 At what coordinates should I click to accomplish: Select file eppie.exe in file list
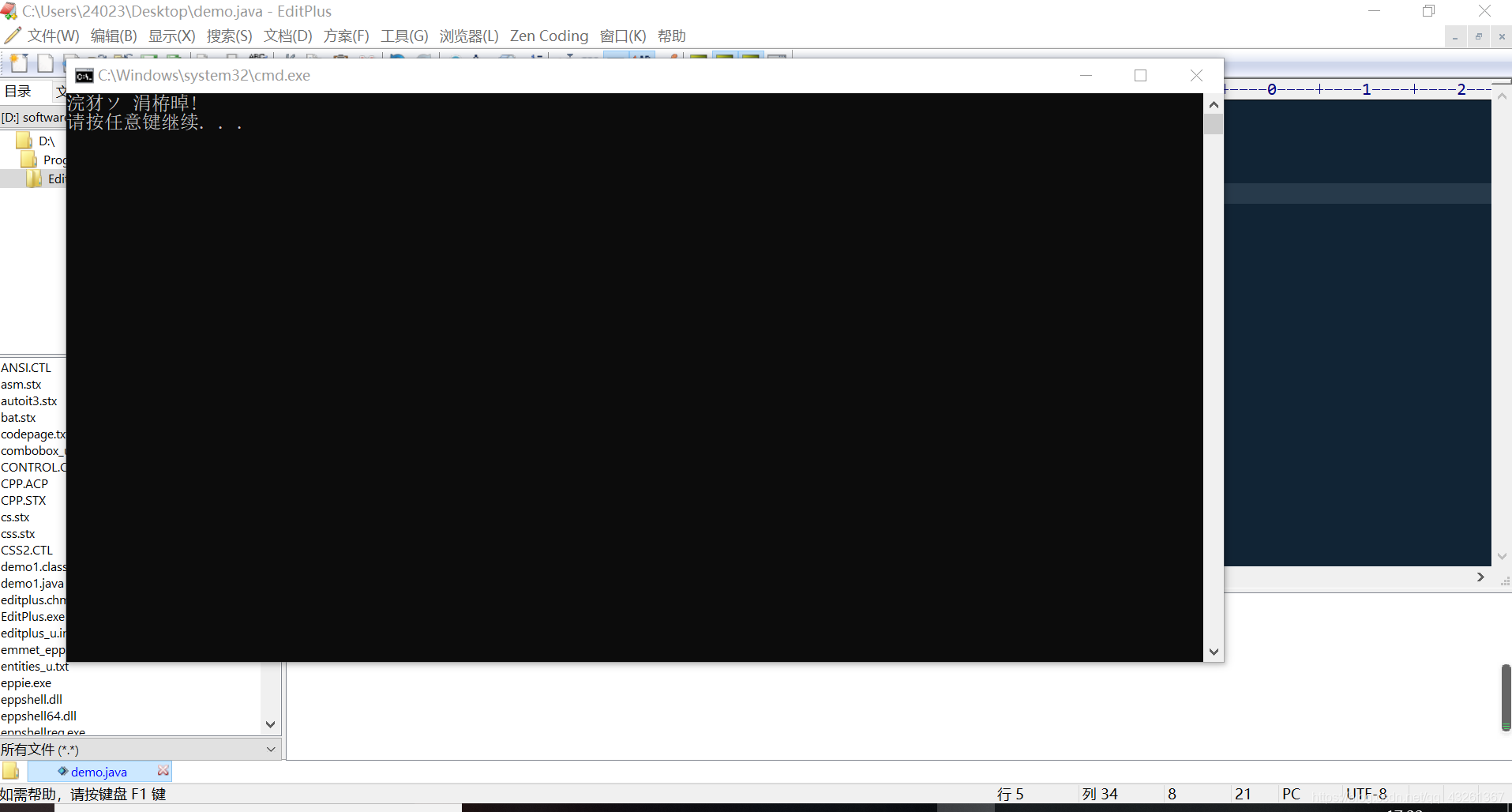pos(26,682)
